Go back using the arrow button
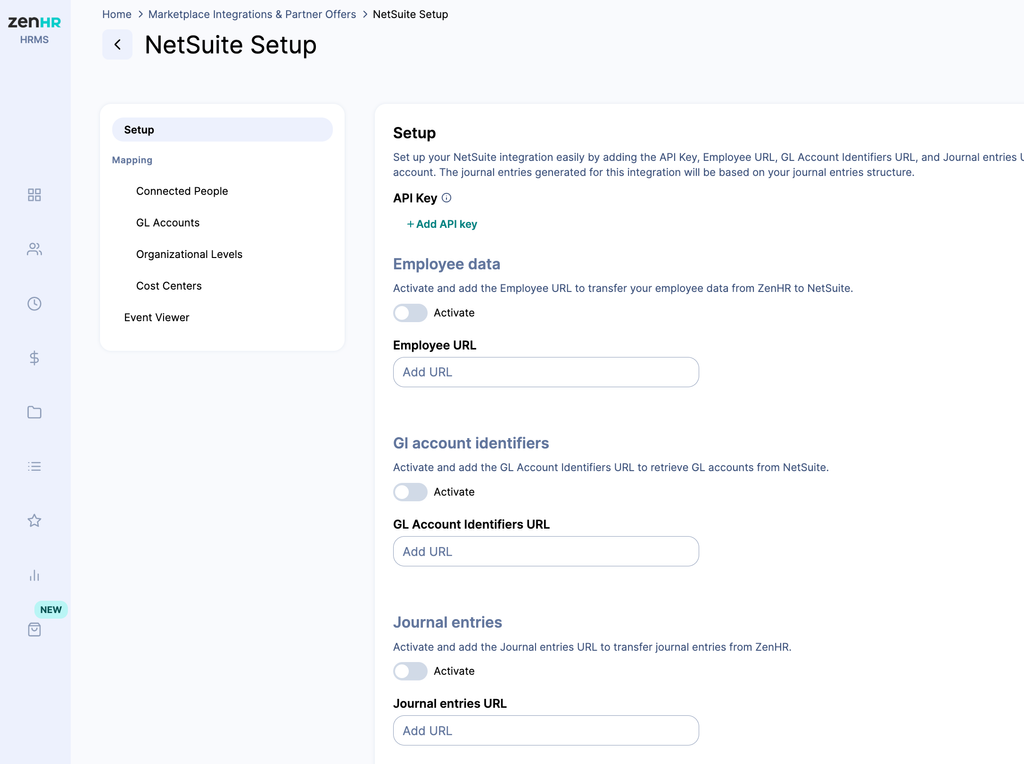Viewport: 1024px width, 764px height. point(118,44)
